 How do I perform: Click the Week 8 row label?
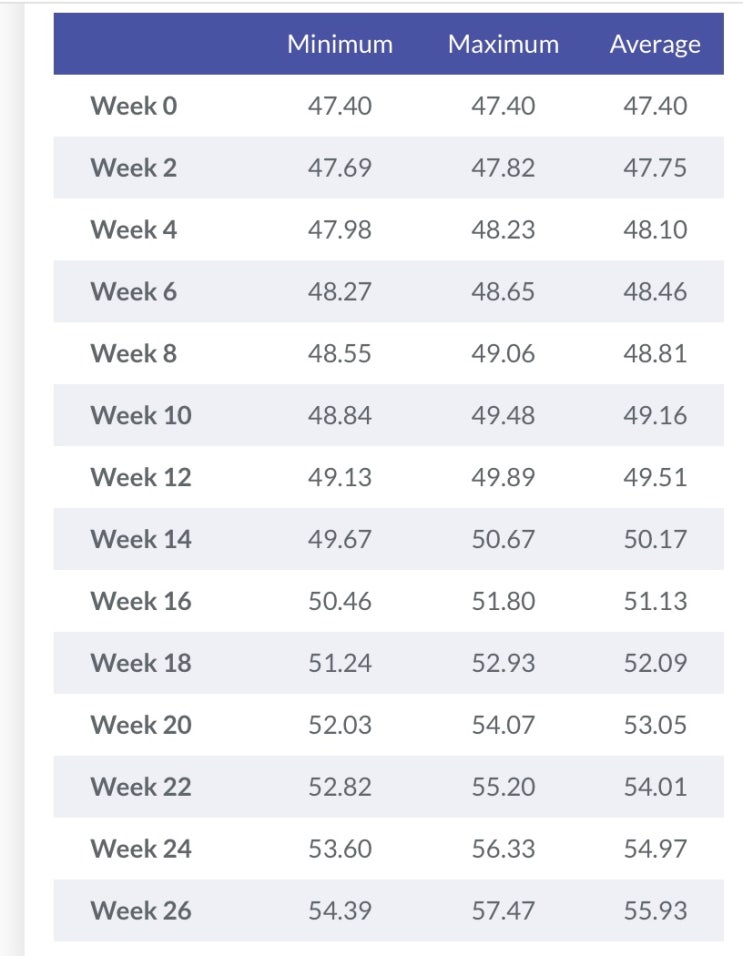pos(134,354)
